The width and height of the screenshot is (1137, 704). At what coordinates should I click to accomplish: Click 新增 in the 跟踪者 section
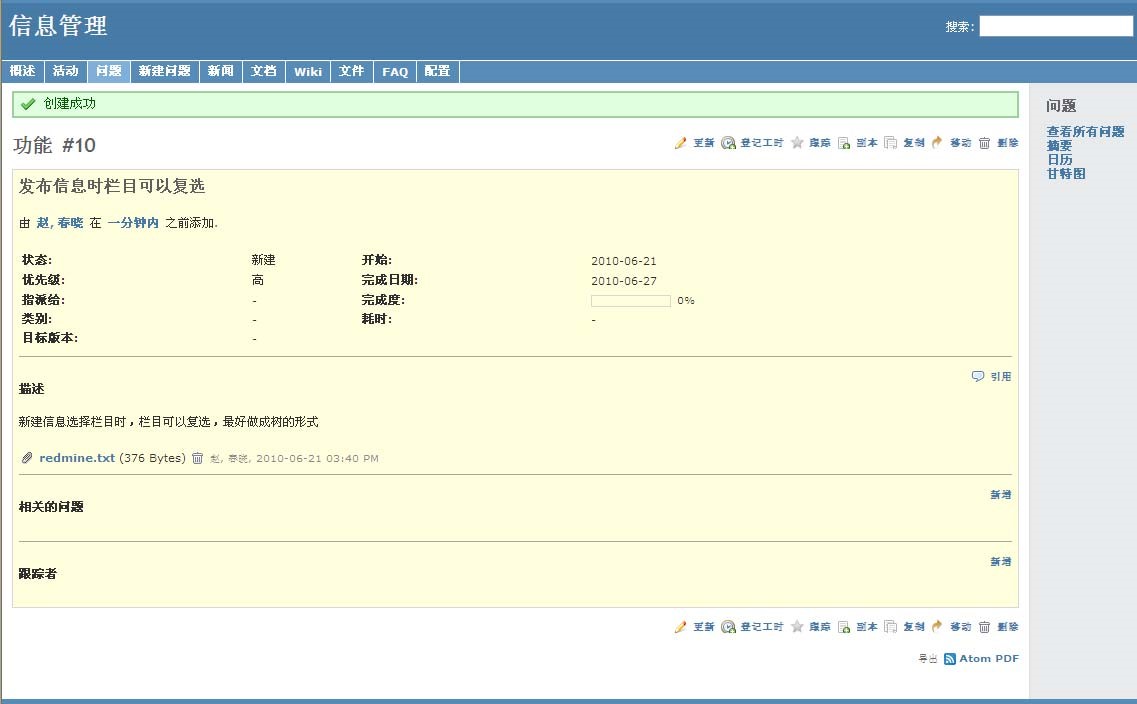pos(1001,561)
